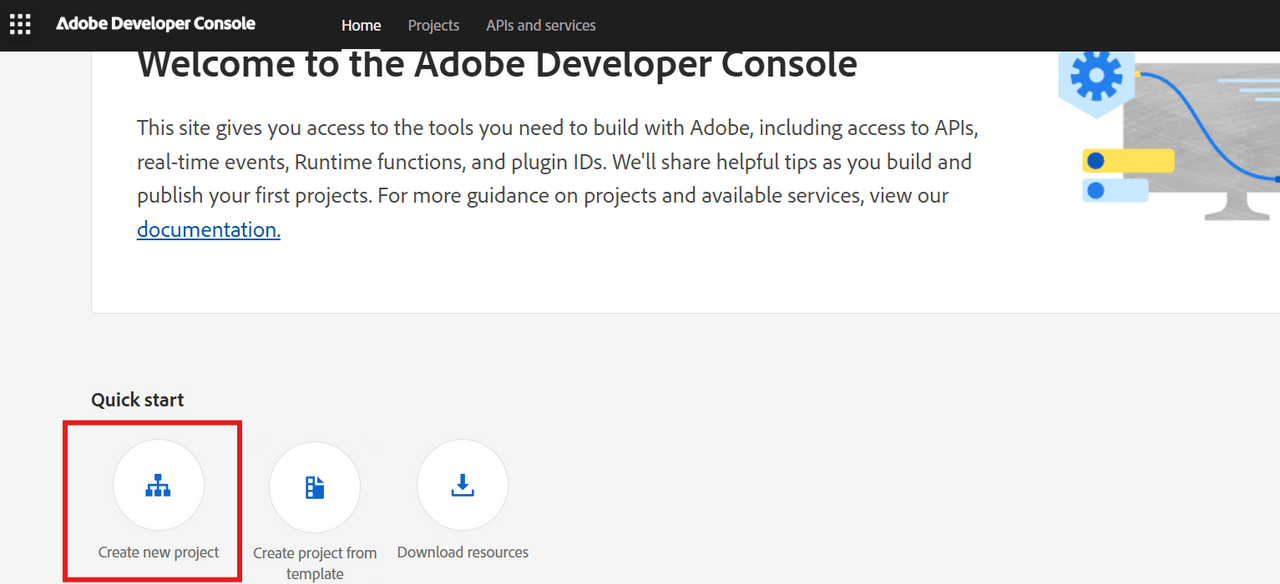
Task: Open the app switcher grid icon
Action: click(19, 24)
